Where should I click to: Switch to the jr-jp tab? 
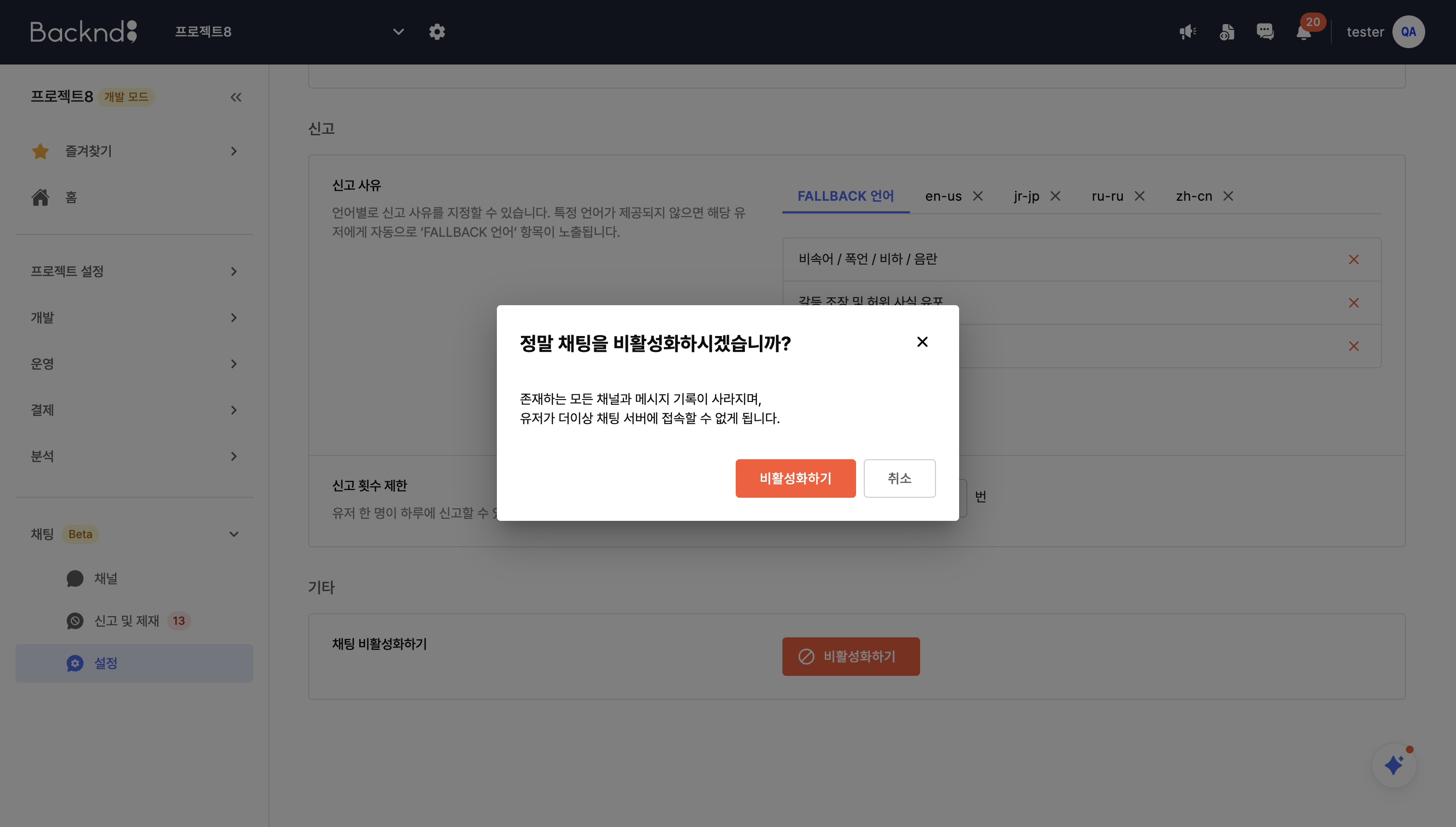pyautogui.click(x=1027, y=196)
